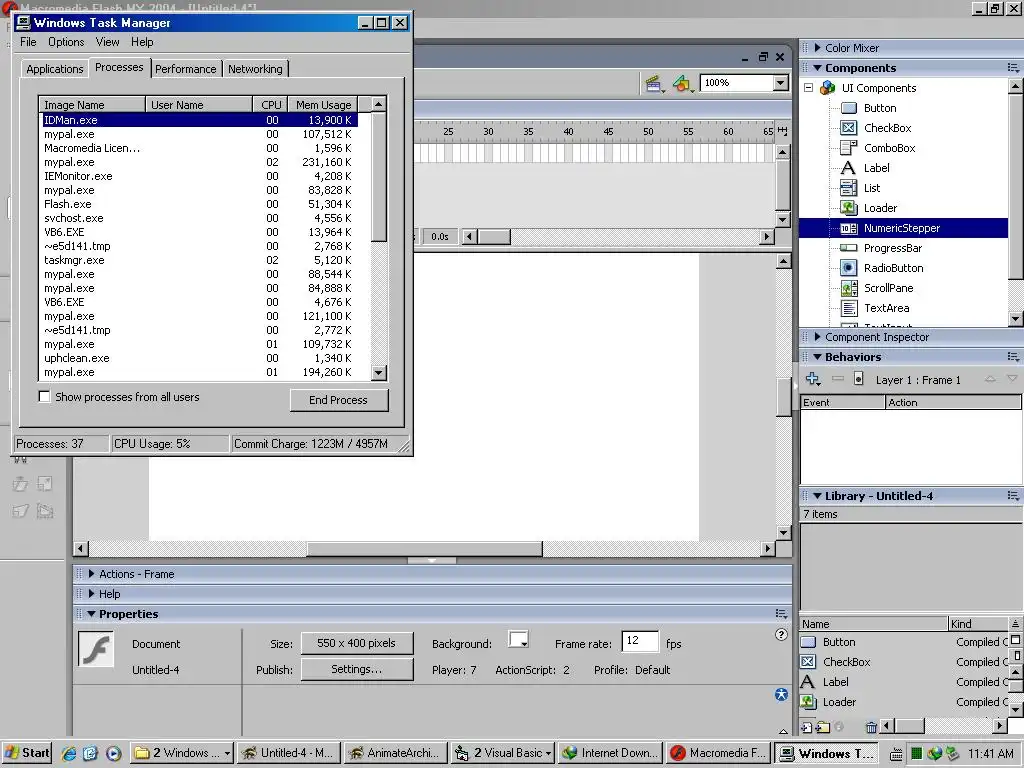Switch to the Applications tab
The image size is (1024, 768).
click(x=55, y=69)
